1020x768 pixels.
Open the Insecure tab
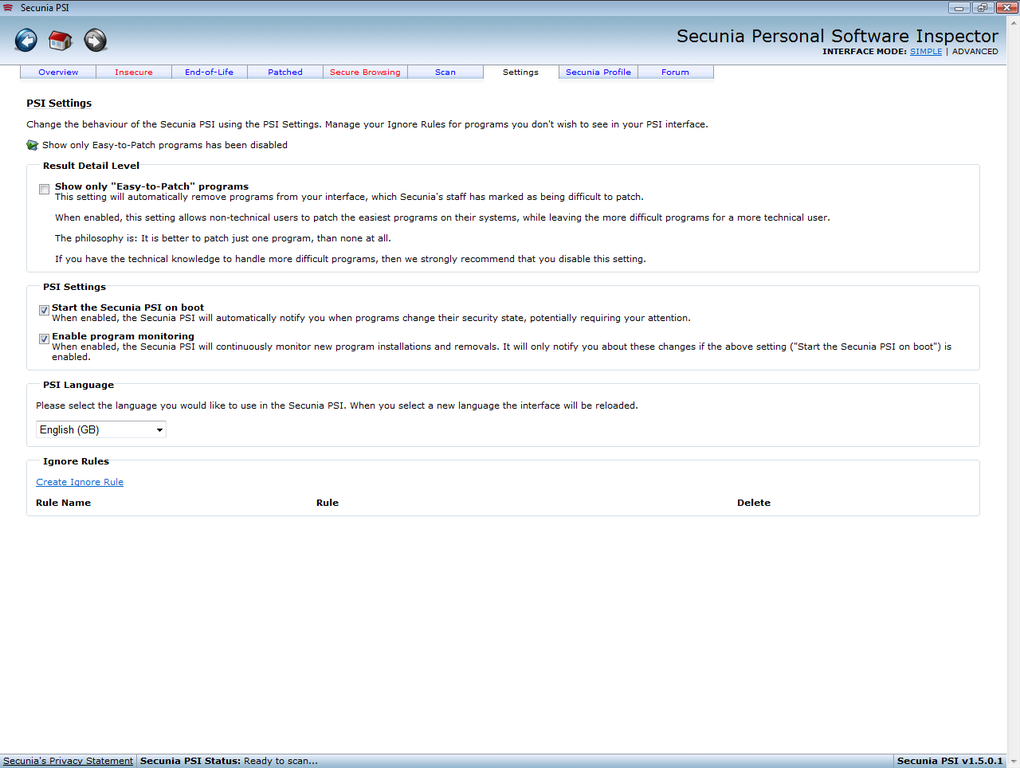coord(134,72)
